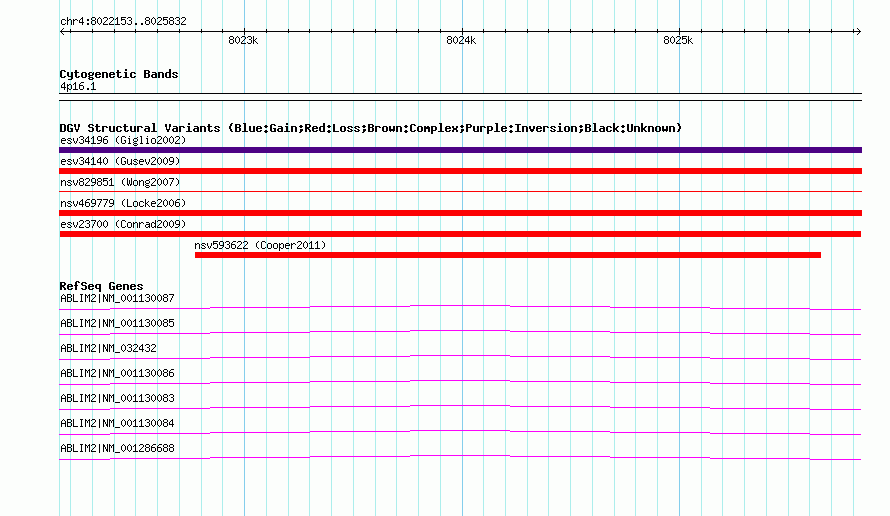Open the RefSeq Genes track title

click(x=102, y=286)
